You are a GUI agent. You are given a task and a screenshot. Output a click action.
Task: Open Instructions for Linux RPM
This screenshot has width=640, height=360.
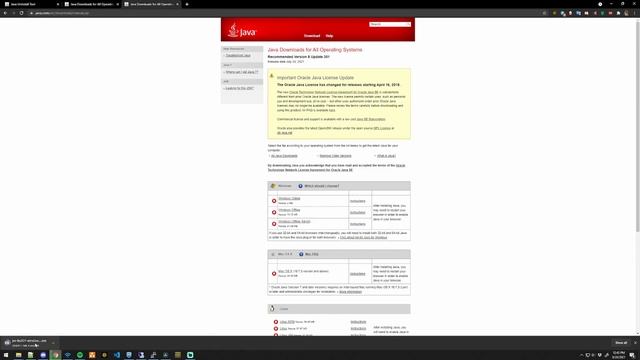358,322
